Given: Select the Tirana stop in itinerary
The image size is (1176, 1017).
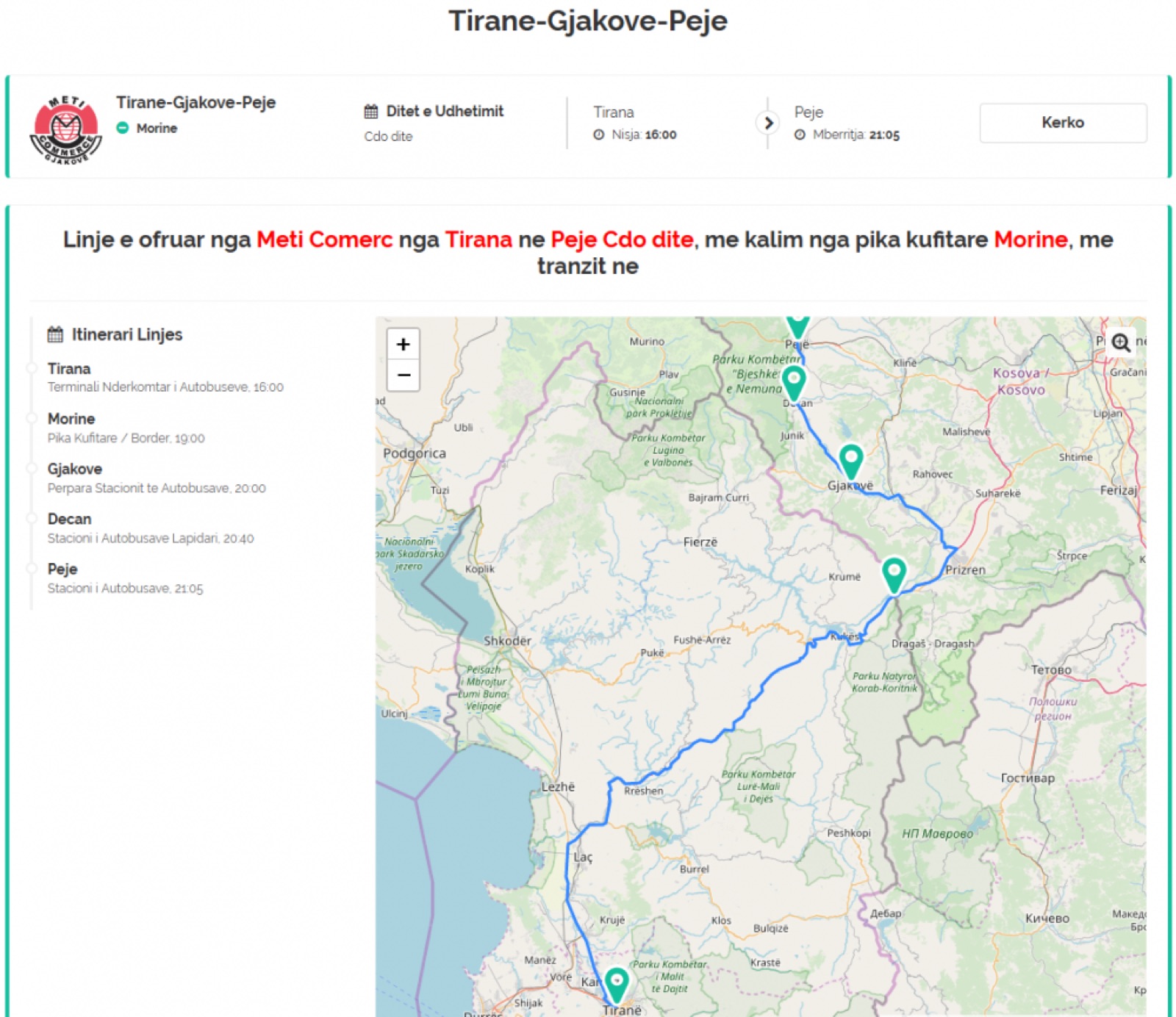Looking at the screenshot, I should [x=69, y=369].
